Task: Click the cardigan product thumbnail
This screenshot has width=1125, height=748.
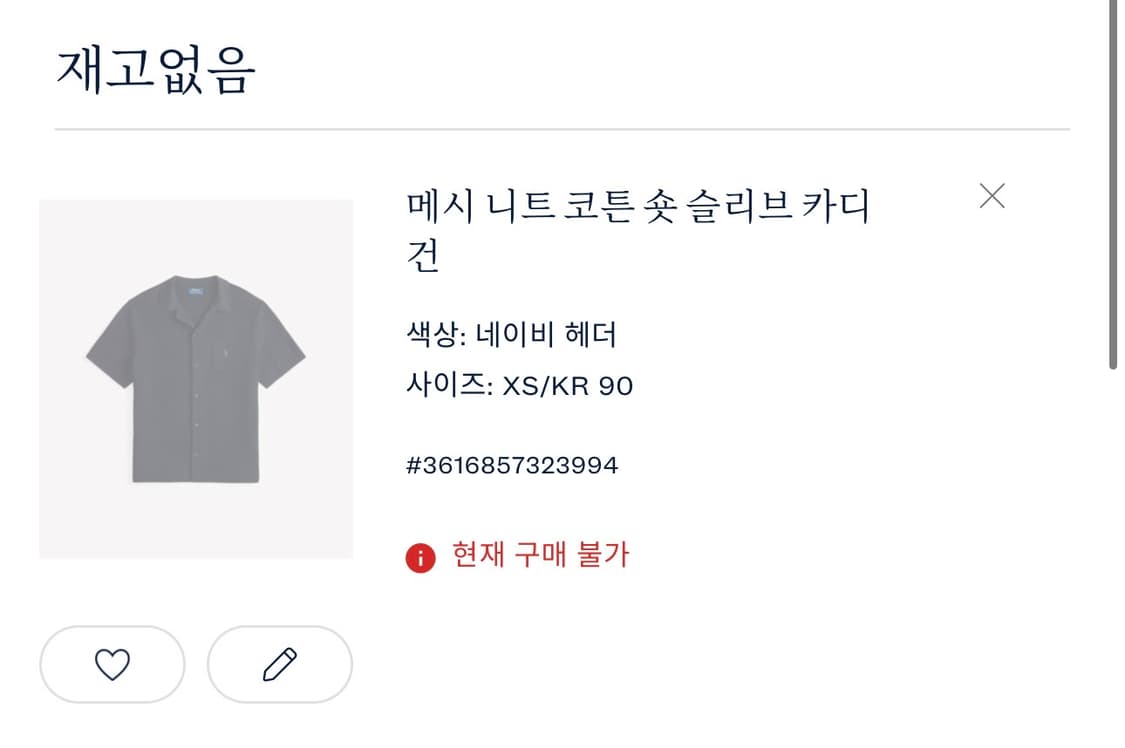Action: [x=196, y=380]
